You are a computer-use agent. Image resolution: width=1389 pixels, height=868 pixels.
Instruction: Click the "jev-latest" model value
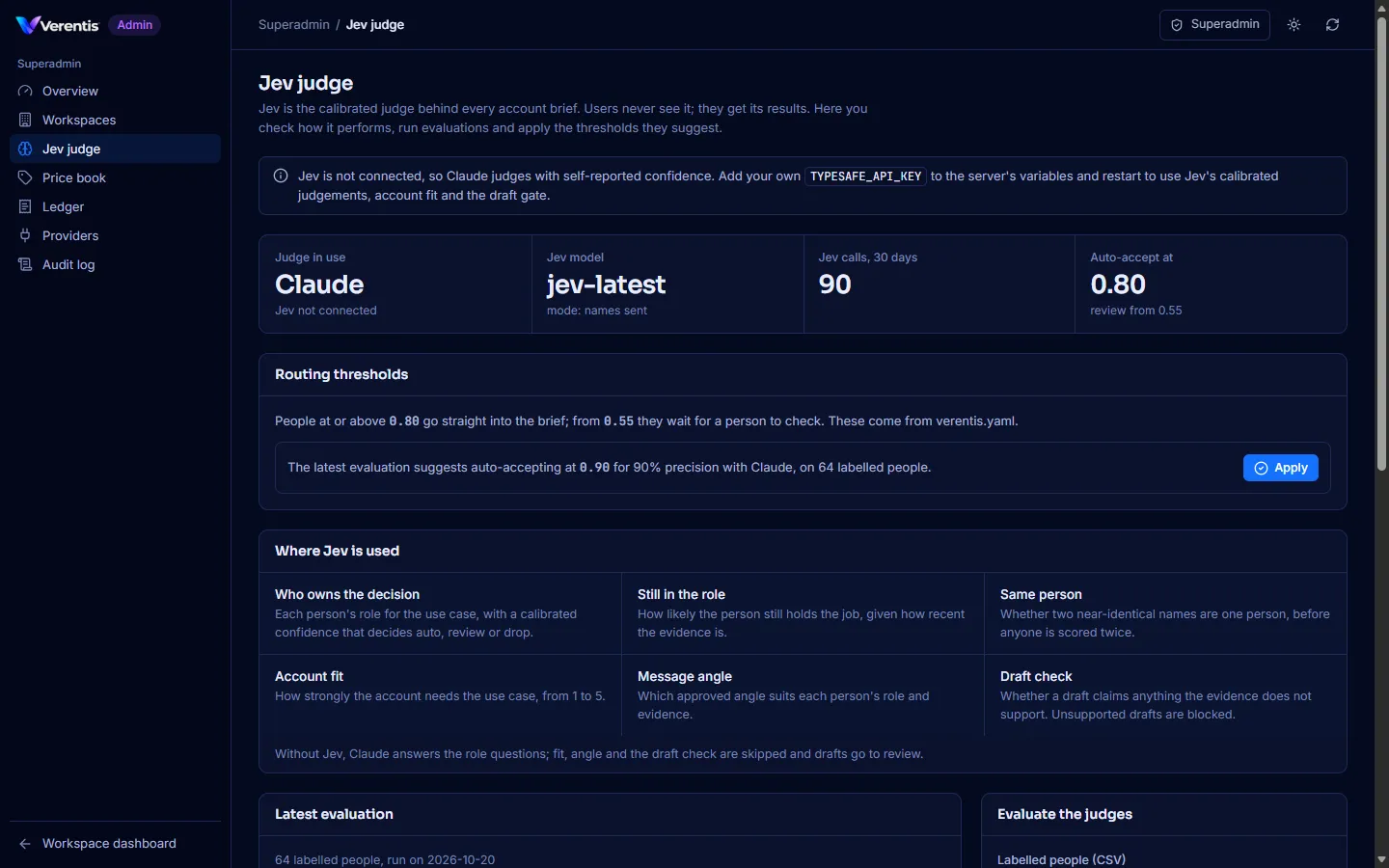(606, 285)
